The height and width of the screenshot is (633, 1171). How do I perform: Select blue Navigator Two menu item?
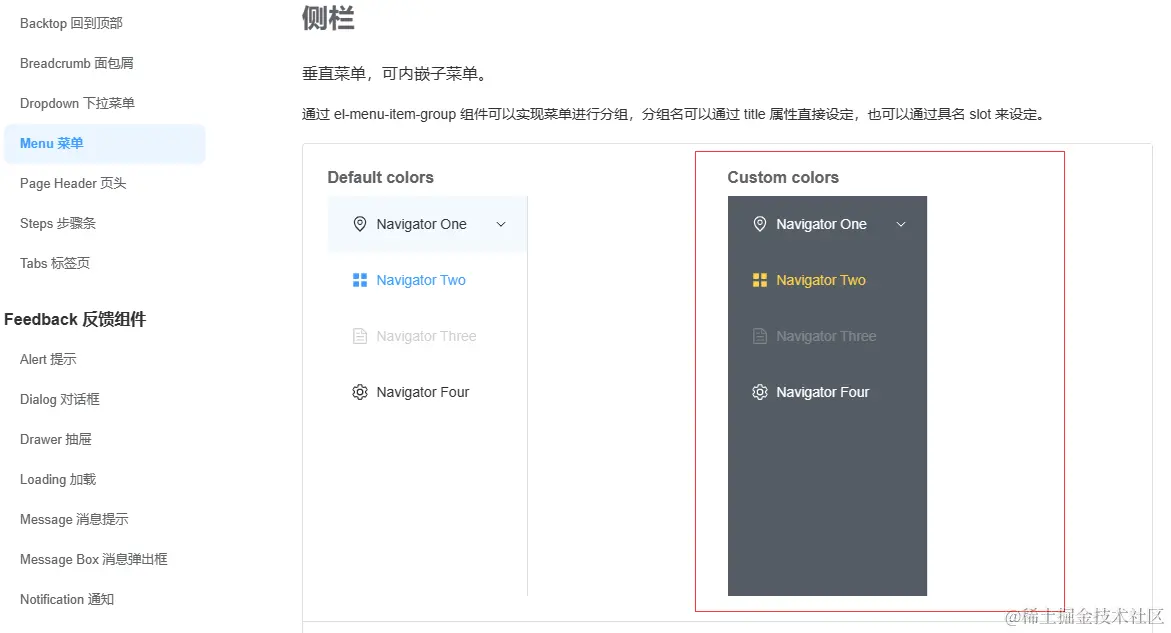[x=427, y=280]
